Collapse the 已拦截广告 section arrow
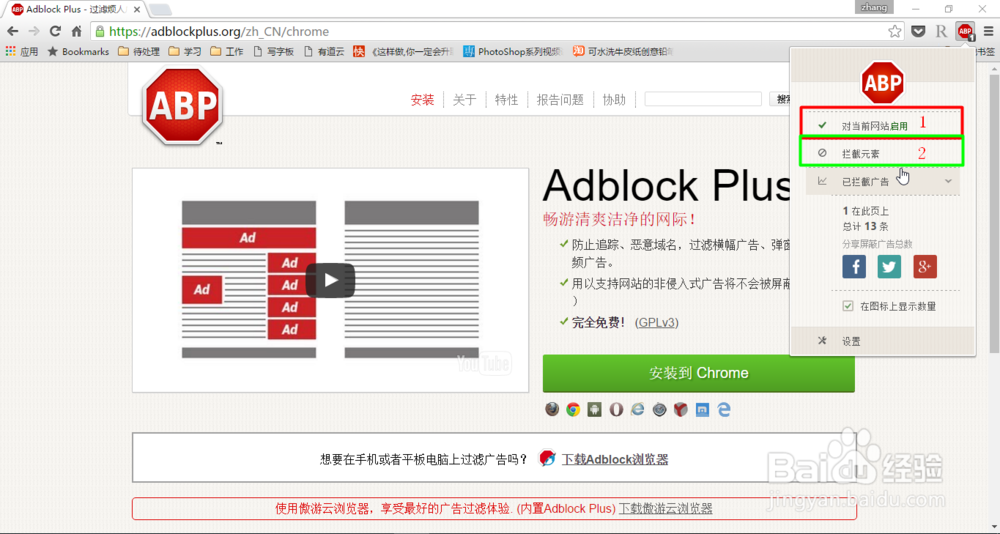The image size is (1000, 534). (948, 181)
